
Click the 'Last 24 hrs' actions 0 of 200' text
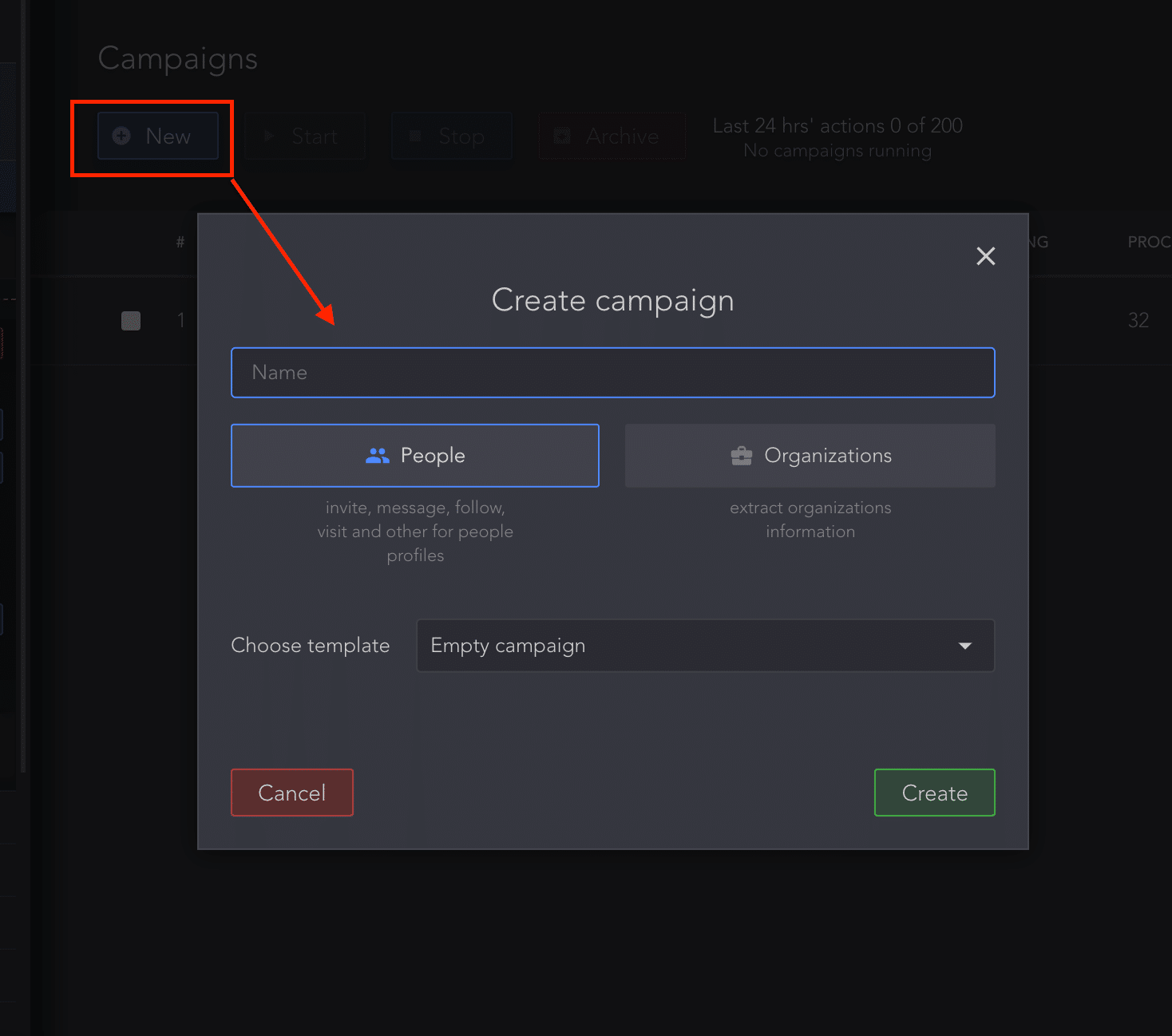837,126
